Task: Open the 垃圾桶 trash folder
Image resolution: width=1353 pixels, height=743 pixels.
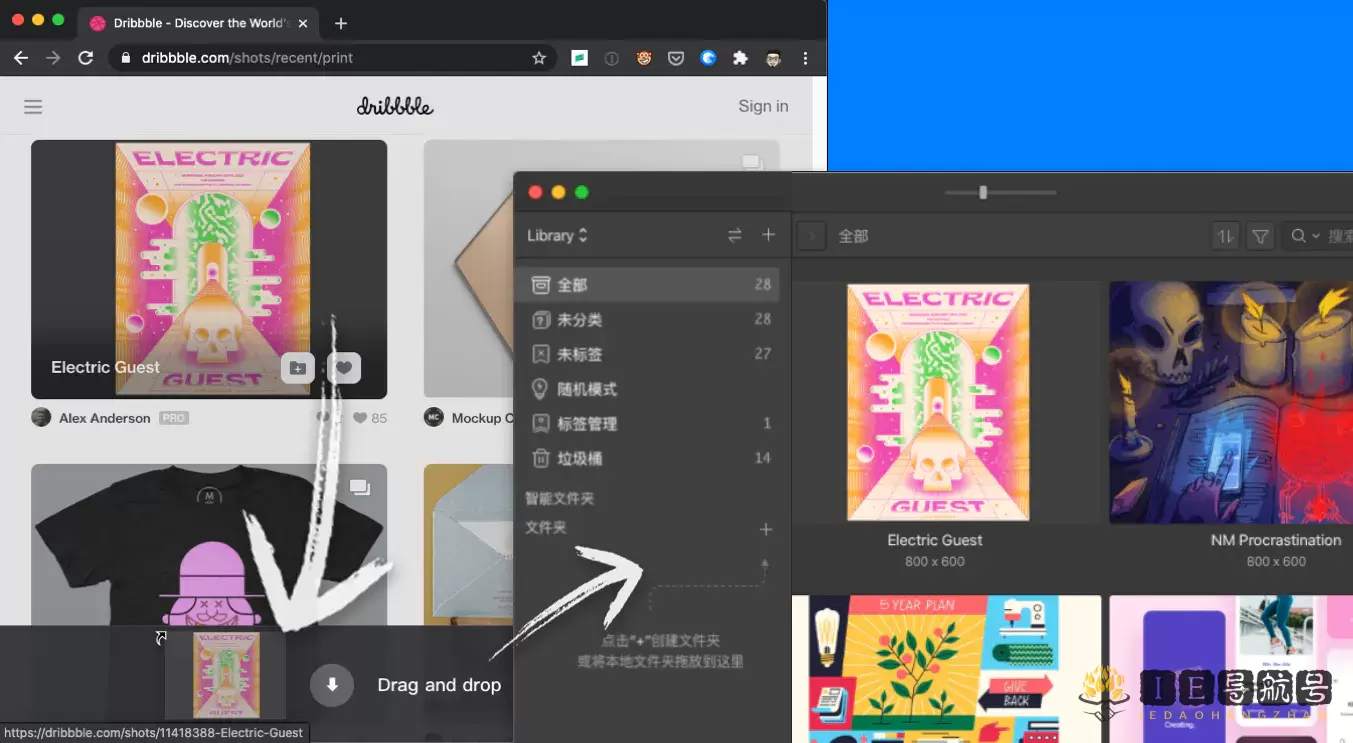Action: pos(647,458)
